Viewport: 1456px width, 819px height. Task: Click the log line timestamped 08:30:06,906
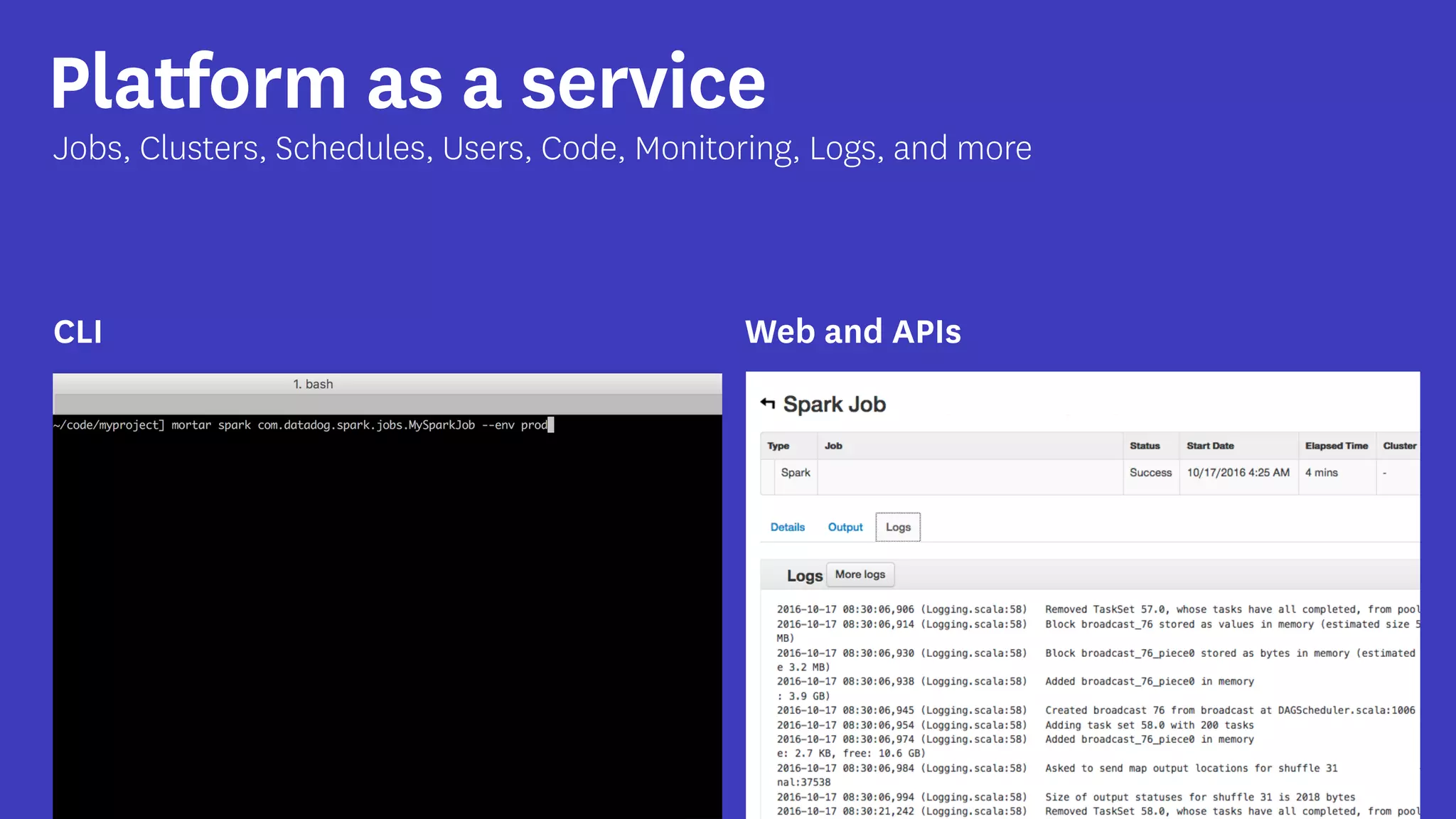(1098, 609)
